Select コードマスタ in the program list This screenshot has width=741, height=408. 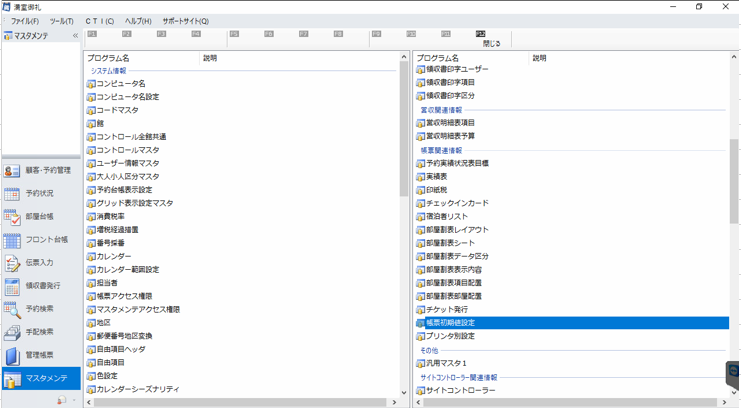pos(117,111)
